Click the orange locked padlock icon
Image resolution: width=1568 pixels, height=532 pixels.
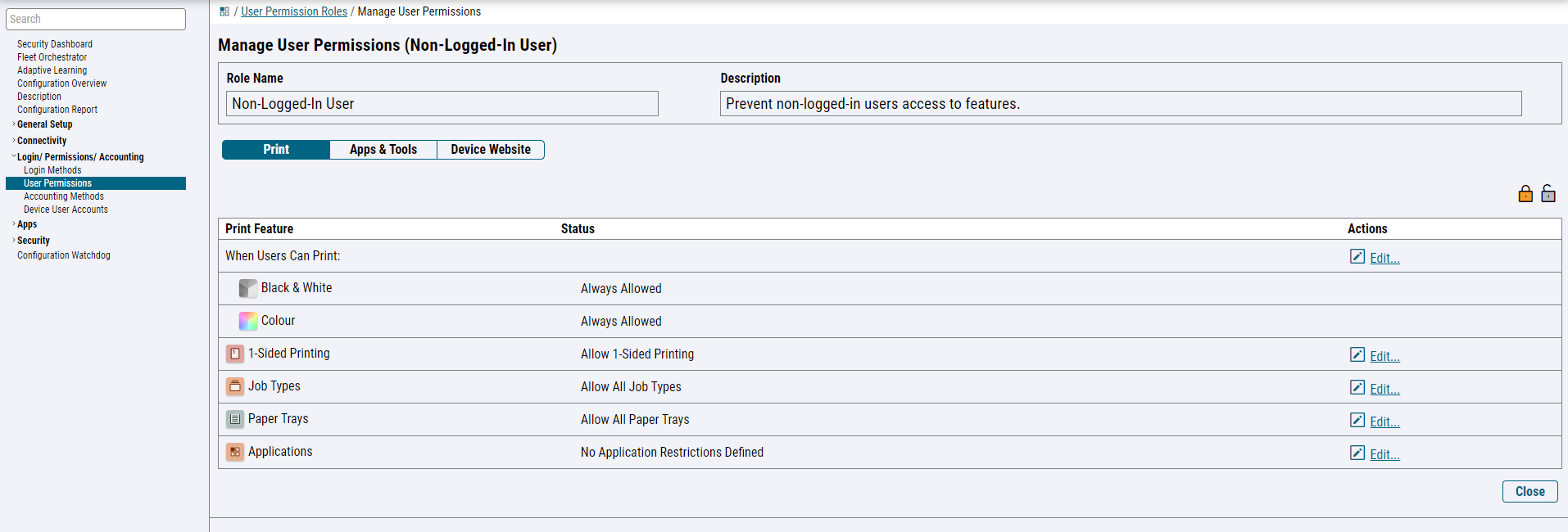tap(1525, 194)
